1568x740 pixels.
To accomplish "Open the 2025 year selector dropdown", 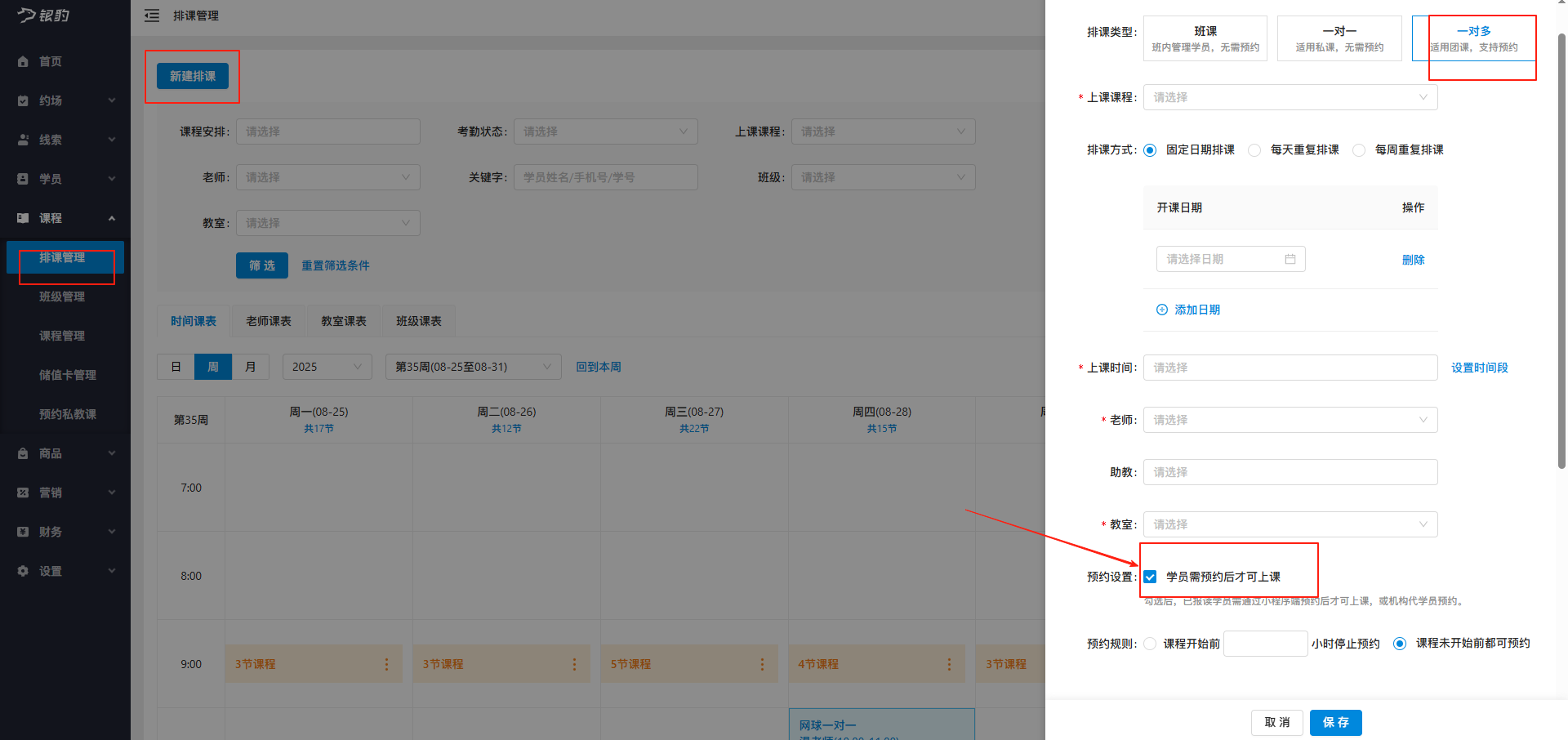I will [327, 366].
